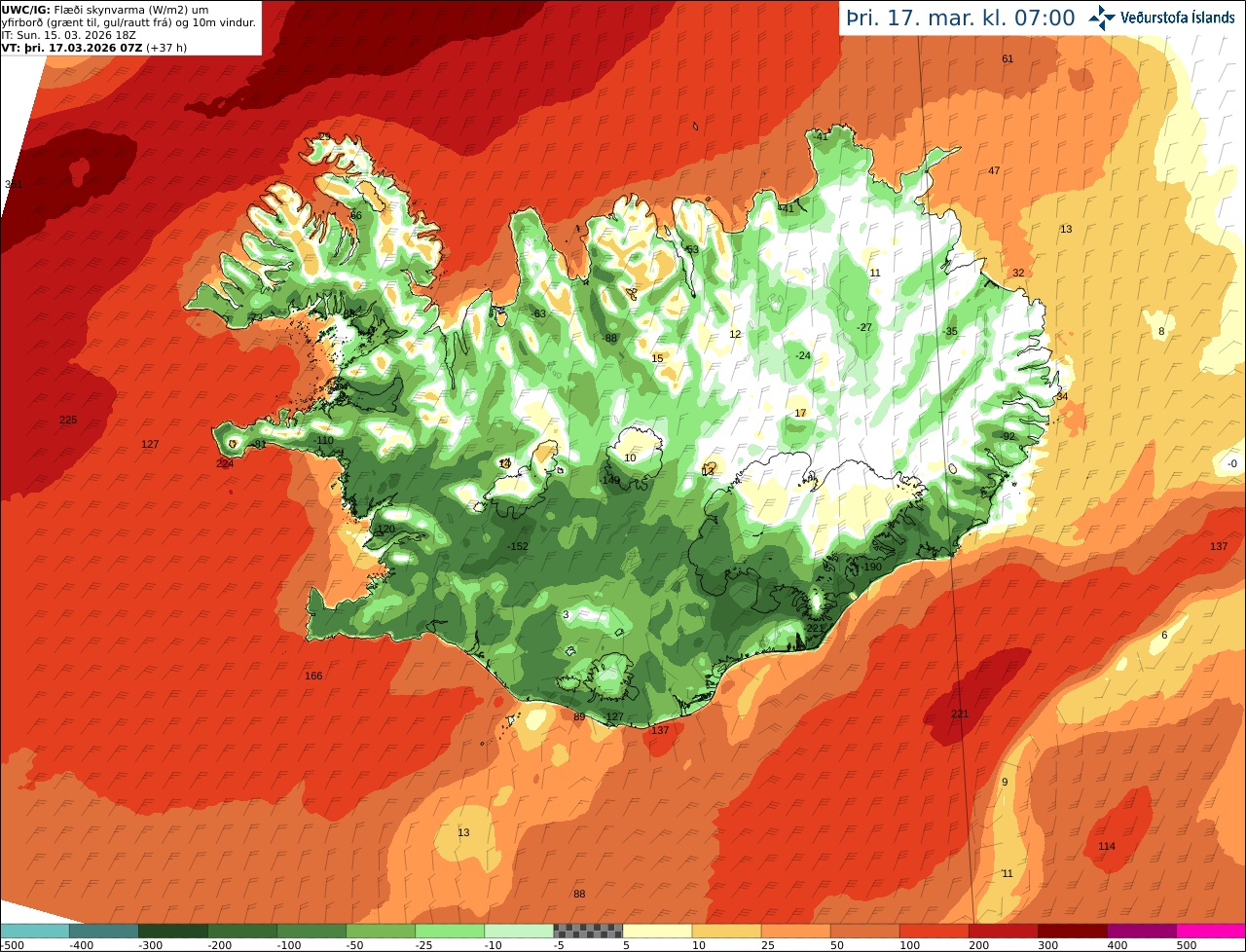Click the '89' value off the south coast

click(x=579, y=717)
